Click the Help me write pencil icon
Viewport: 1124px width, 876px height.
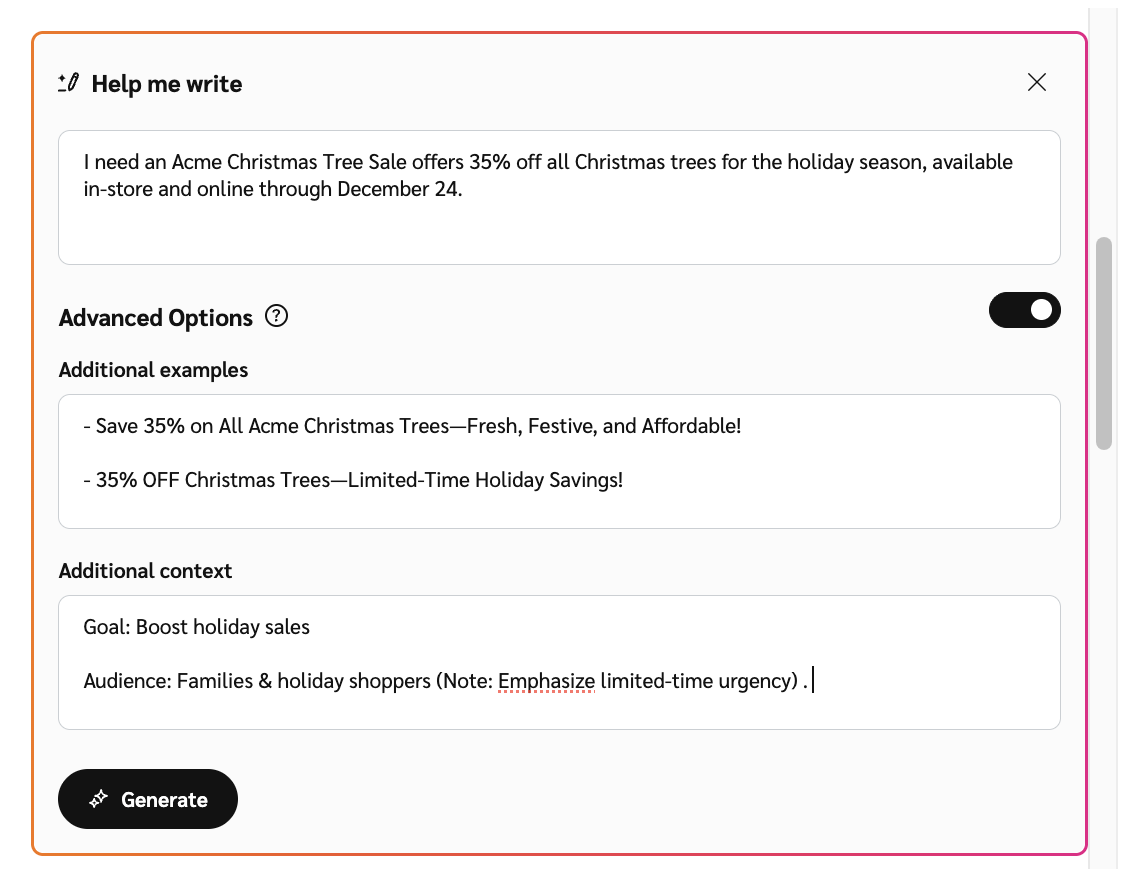click(68, 83)
